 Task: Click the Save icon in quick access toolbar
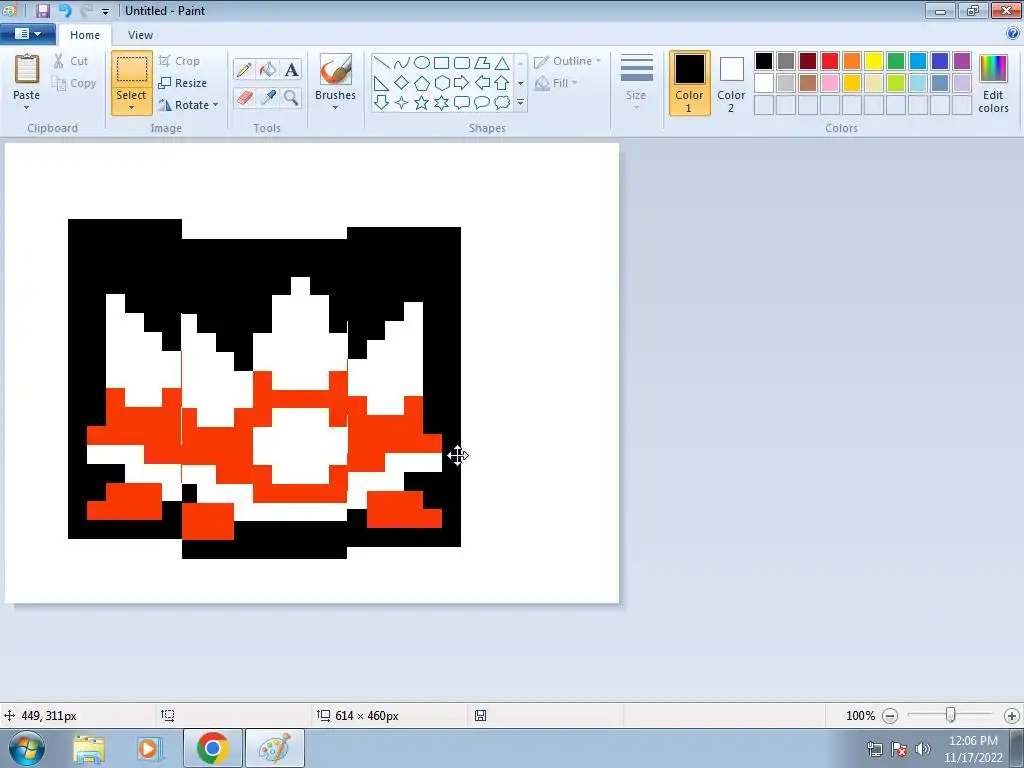[x=43, y=10]
